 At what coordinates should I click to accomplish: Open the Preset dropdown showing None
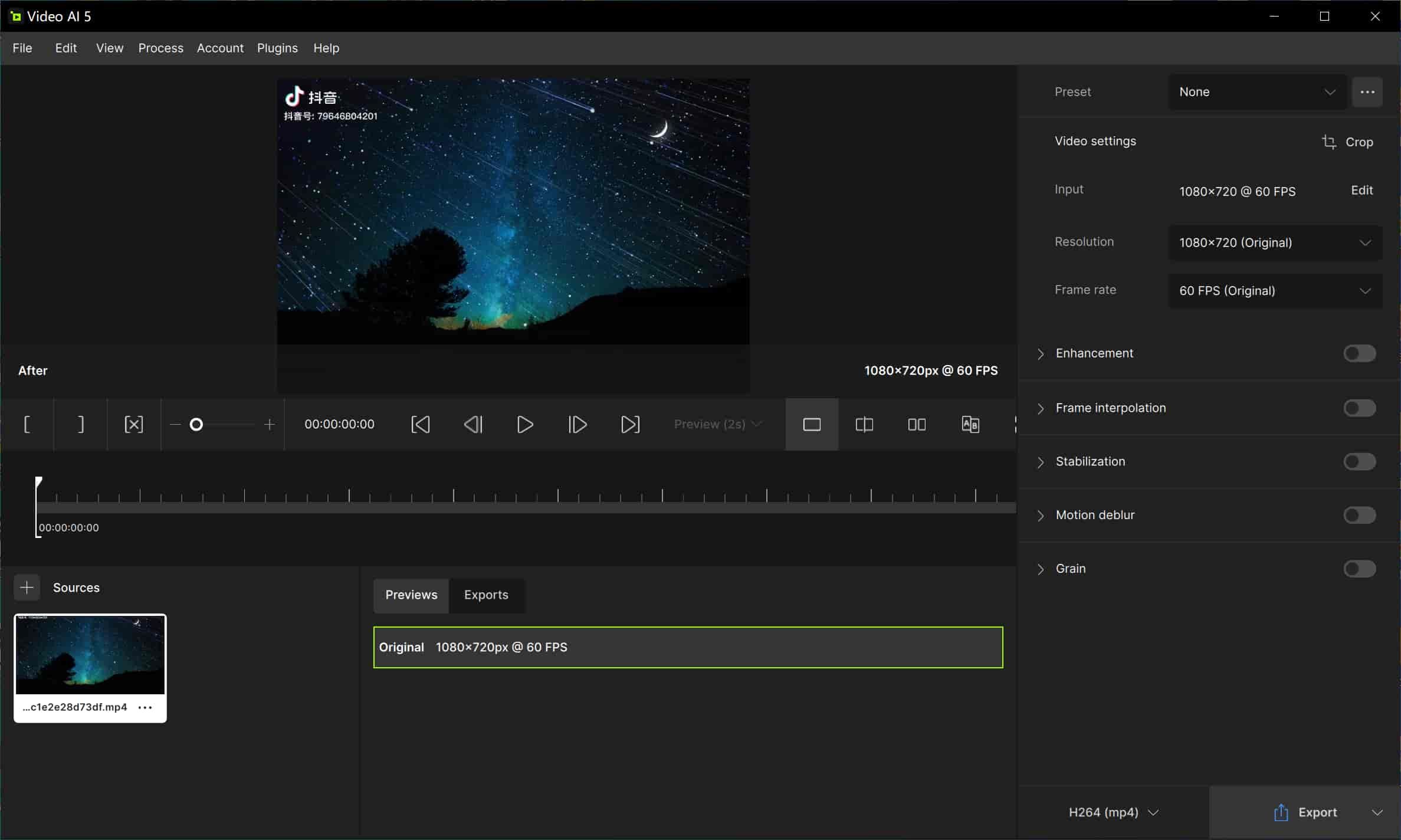(1257, 92)
